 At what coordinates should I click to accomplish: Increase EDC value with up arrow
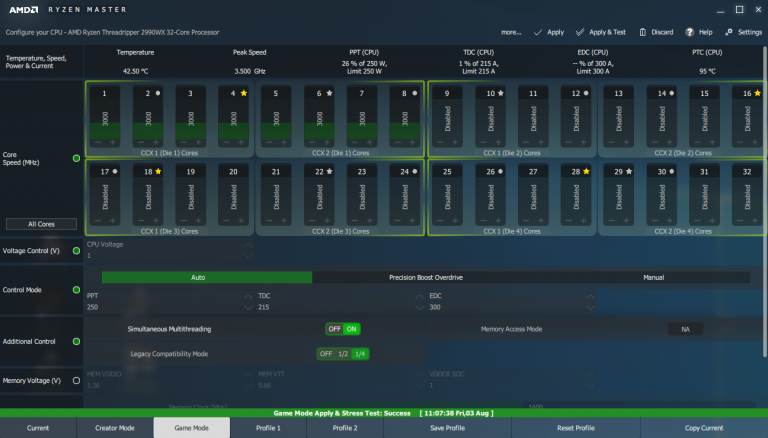click(591, 296)
